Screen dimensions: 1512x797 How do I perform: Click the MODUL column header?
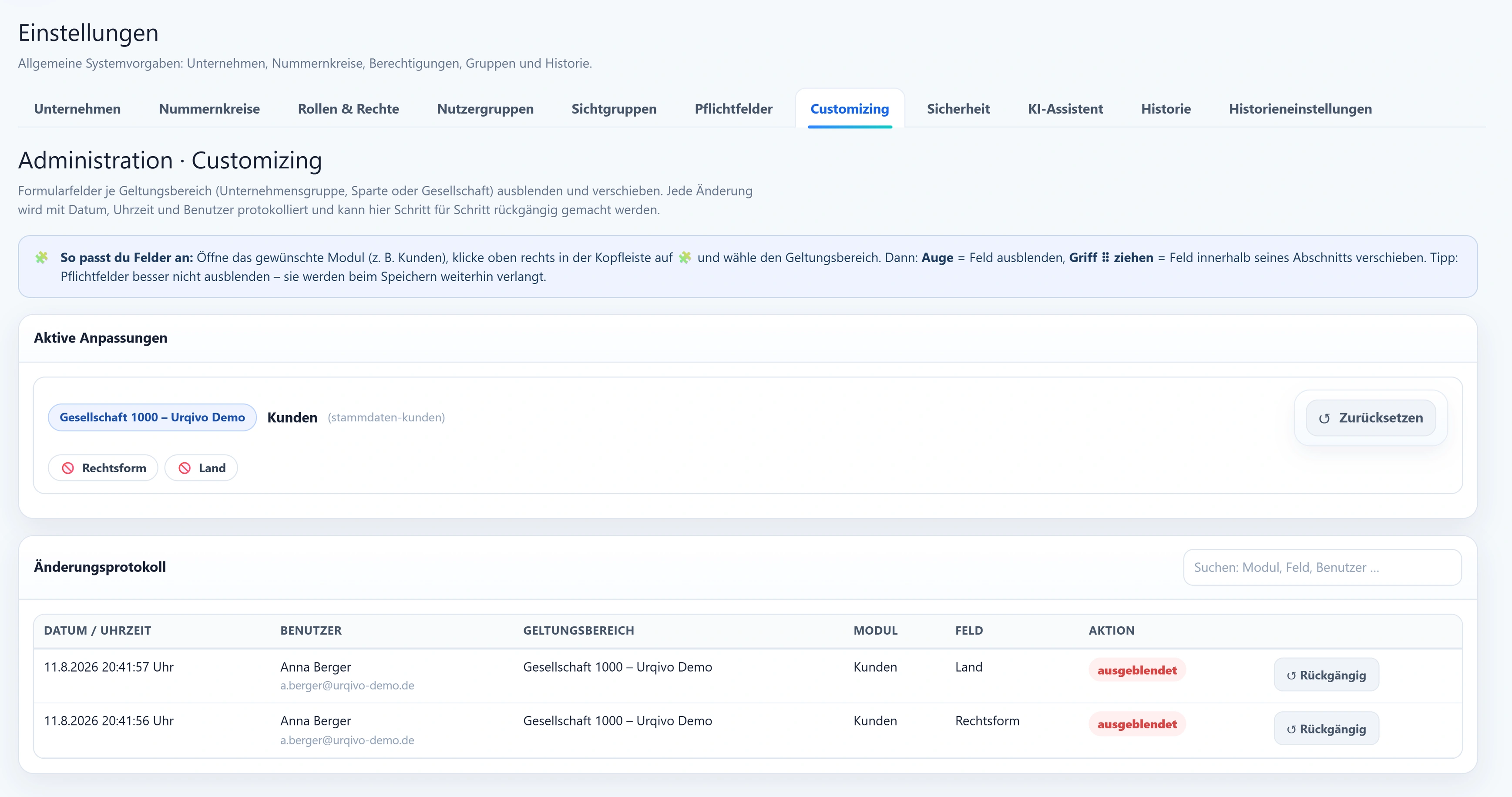875,630
